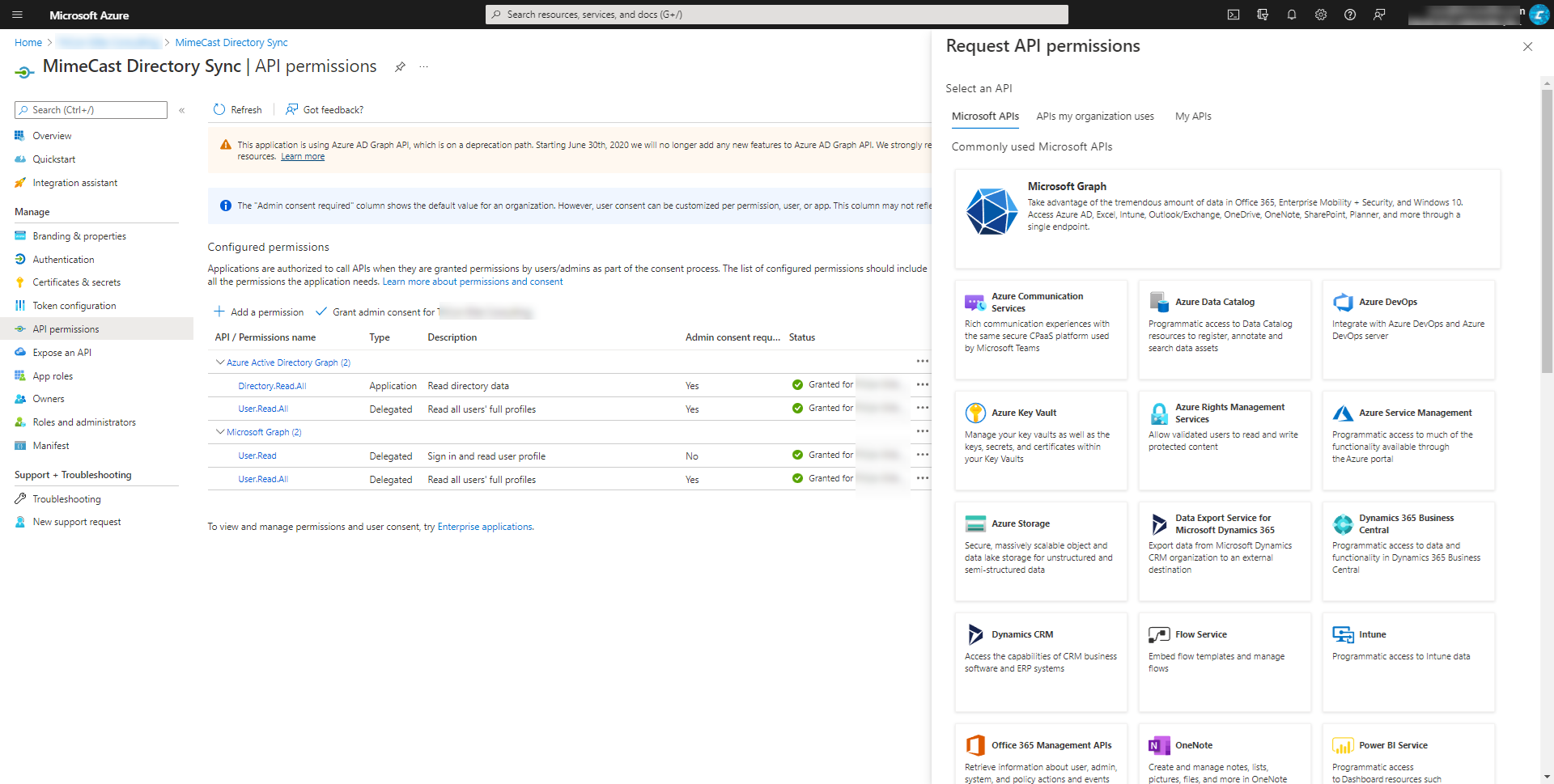Open more options for Microsoft Graph group
The image size is (1554, 784).
point(922,432)
